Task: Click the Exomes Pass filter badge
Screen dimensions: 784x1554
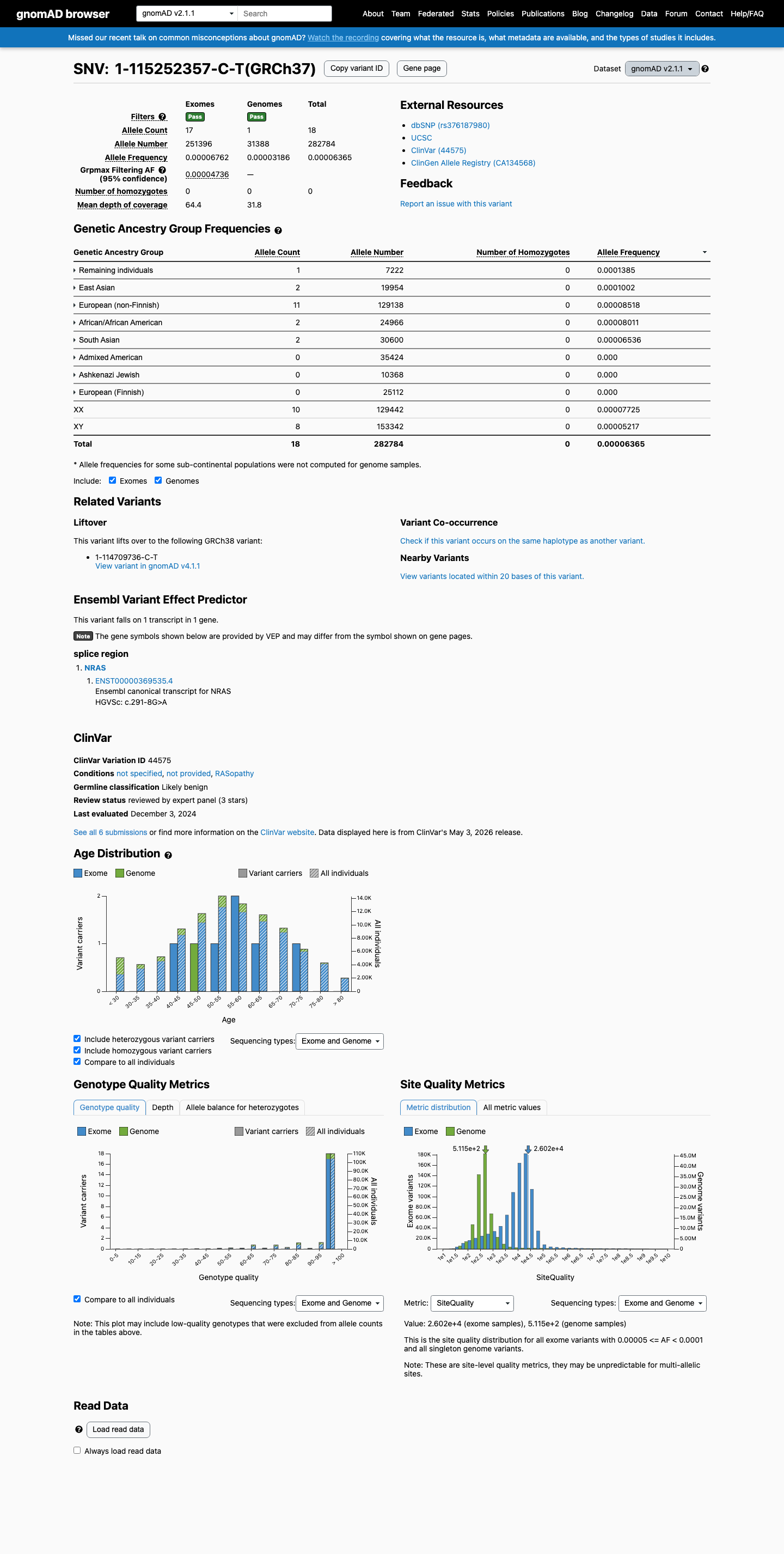Action: pyautogui.click(x=195, y=117)
